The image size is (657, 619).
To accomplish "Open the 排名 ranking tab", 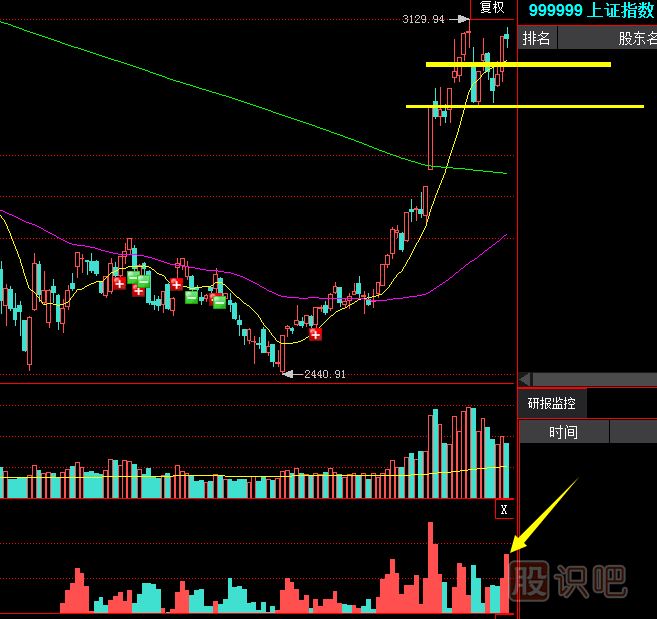I will click(x=537, y=39).
